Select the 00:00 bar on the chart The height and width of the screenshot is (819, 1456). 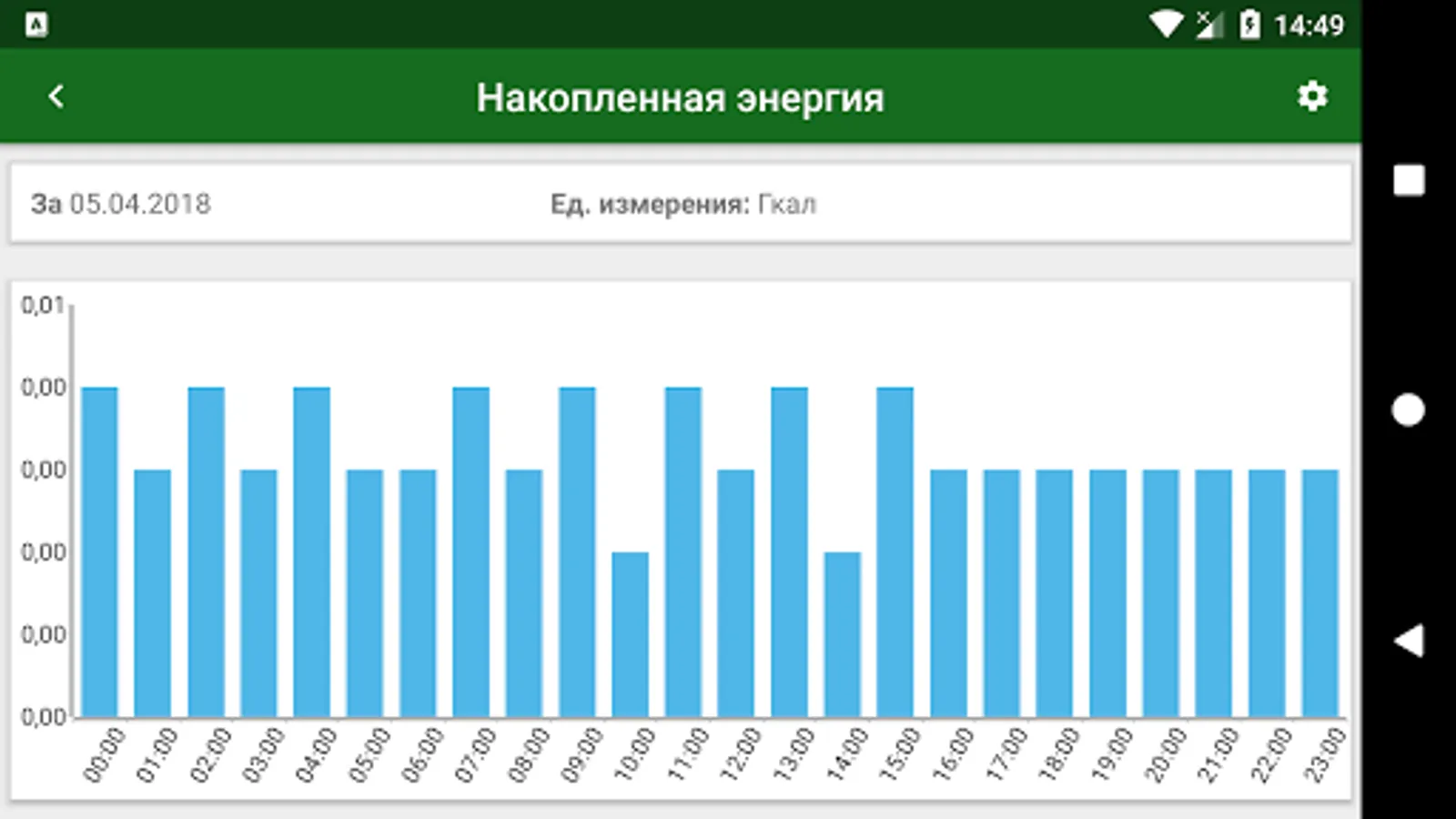100,546
